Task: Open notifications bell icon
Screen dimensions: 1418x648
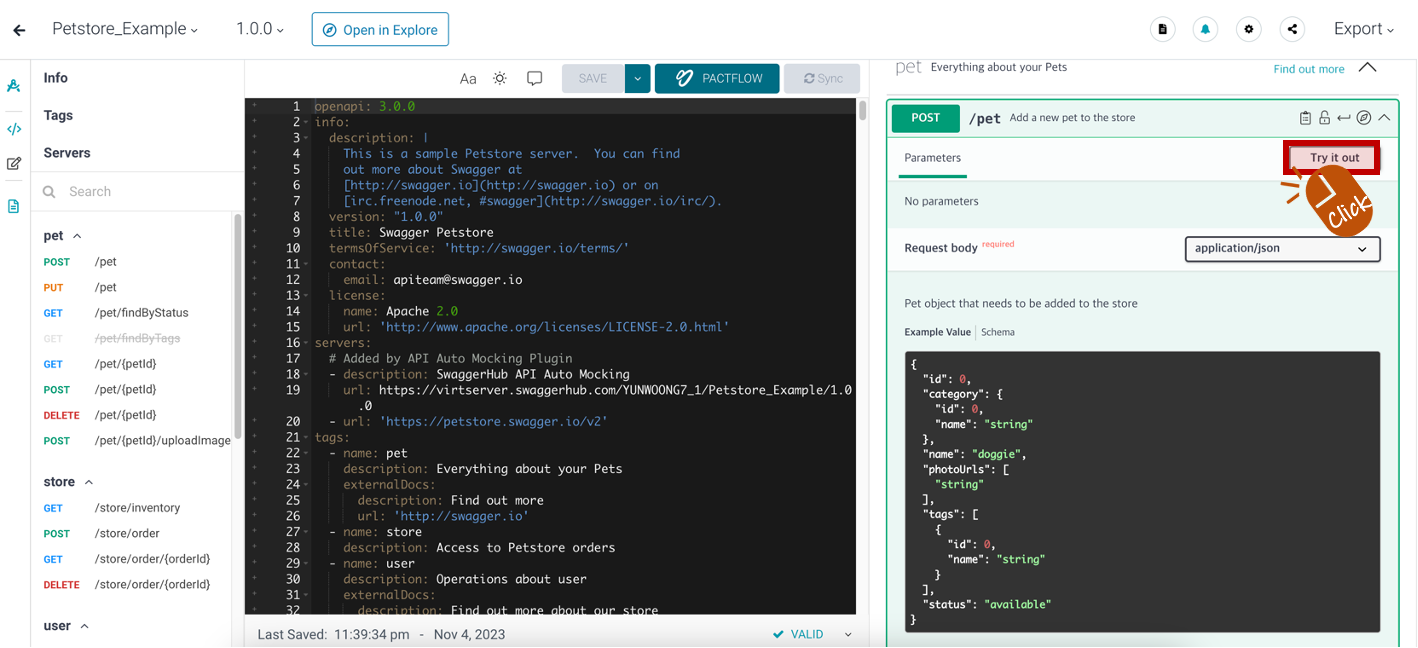Action: [x=1205, y=29]
